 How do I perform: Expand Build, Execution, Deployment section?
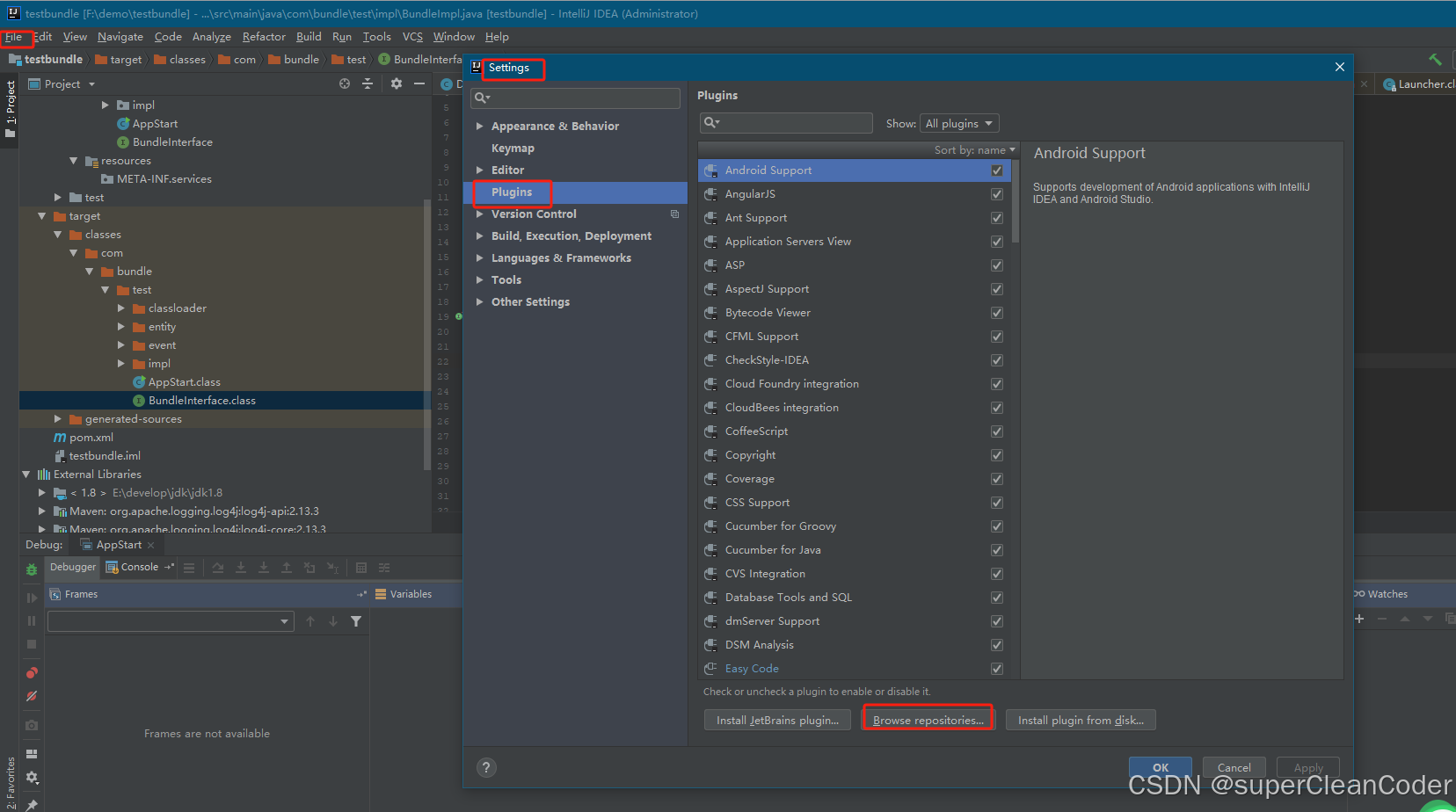tap(480, 236)
